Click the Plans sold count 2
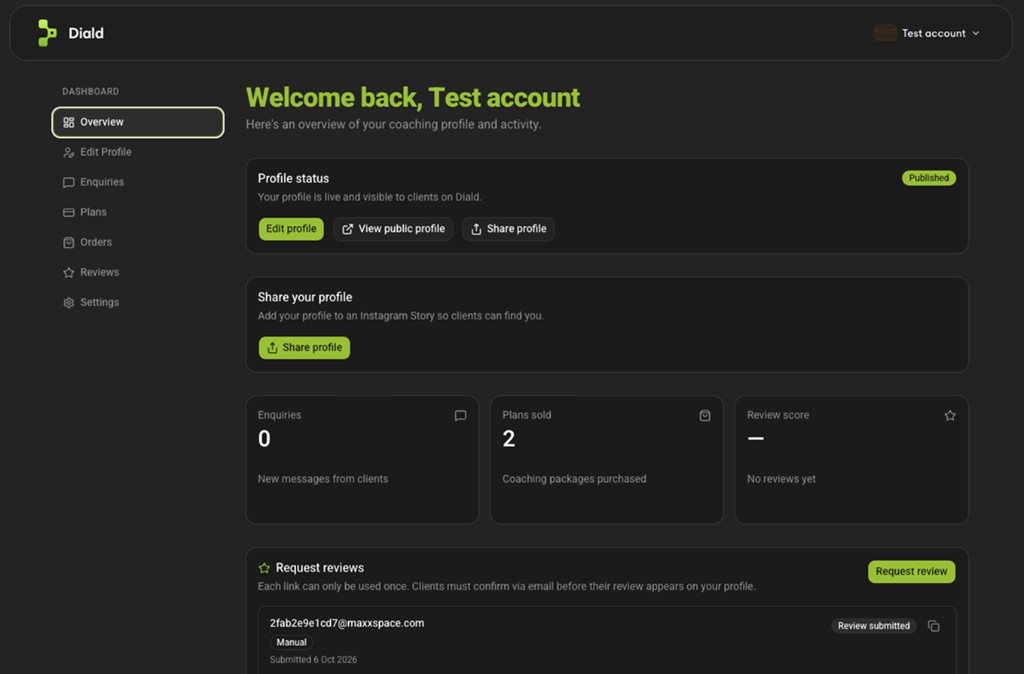Image resolution: width=1024 pixels, height=674 pixels. point(509,438)
